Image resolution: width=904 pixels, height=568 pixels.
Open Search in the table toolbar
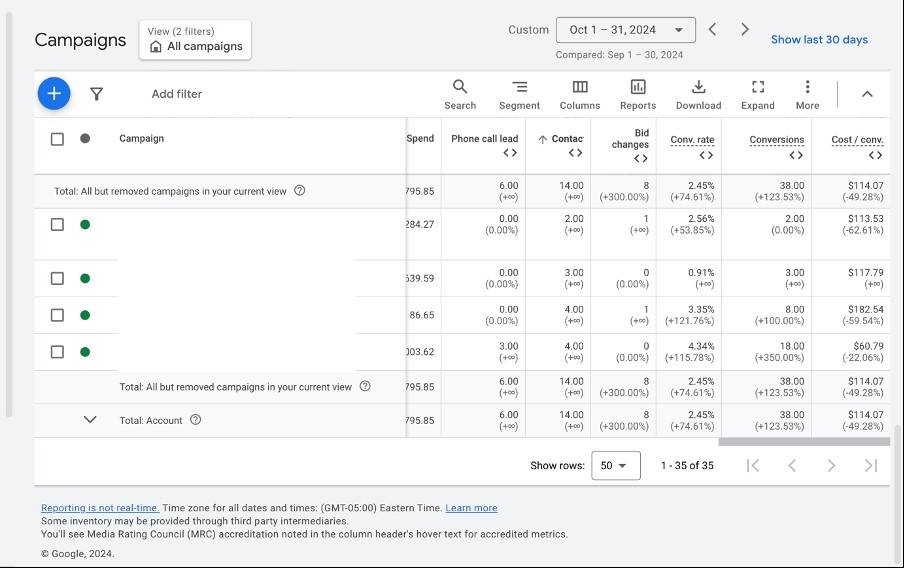pos(460,94)
